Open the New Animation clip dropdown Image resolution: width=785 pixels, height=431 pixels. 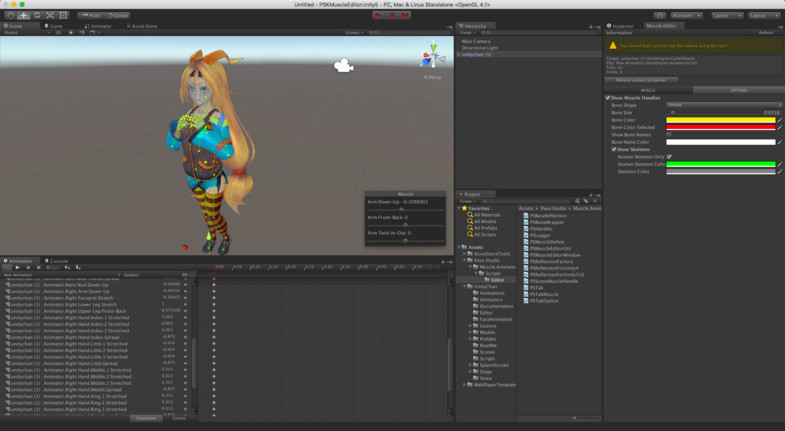coord(62,275)
